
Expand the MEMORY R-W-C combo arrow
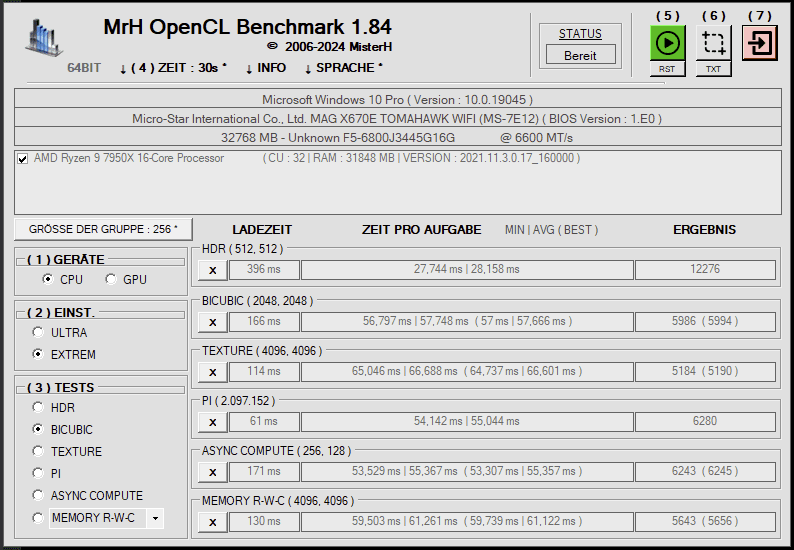pos(155,519)
